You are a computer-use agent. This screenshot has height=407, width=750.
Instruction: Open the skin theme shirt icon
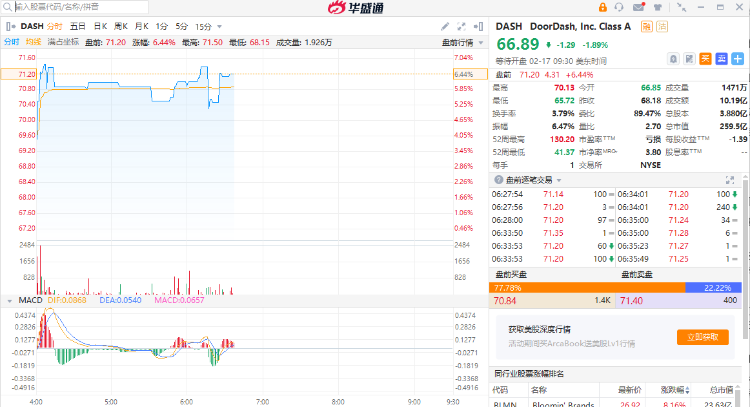point(658,7)
